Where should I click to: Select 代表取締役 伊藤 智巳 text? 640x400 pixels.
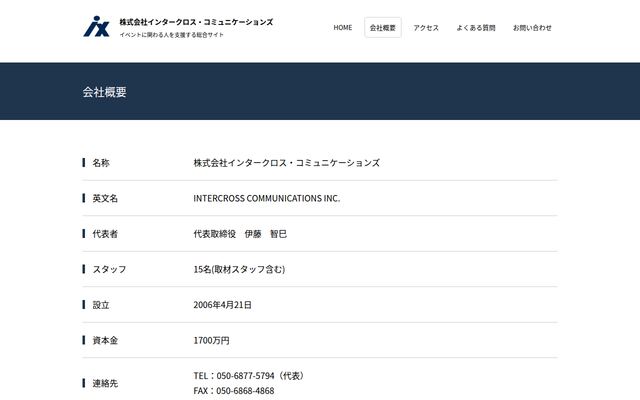[x=240, y=234]
